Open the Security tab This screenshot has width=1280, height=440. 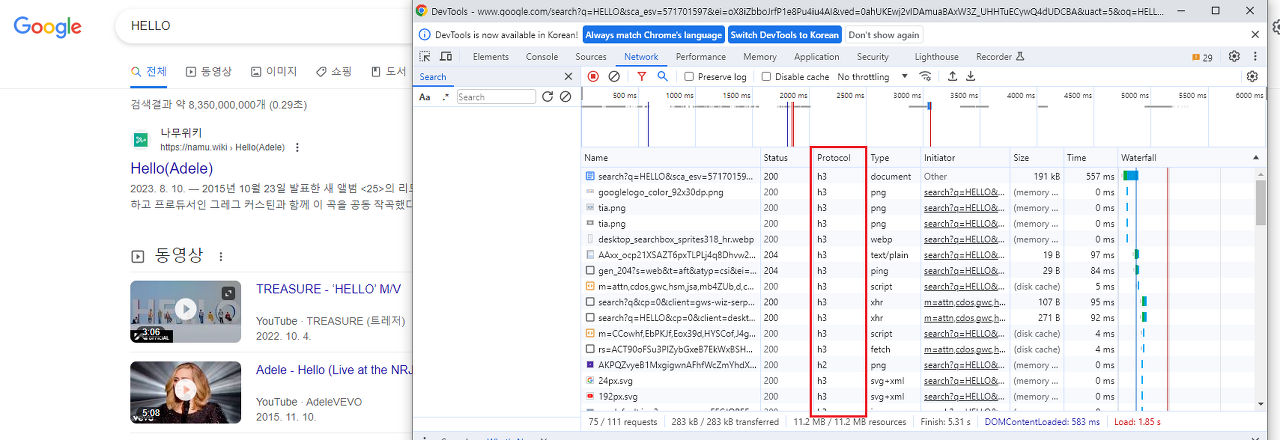point(873,57)
